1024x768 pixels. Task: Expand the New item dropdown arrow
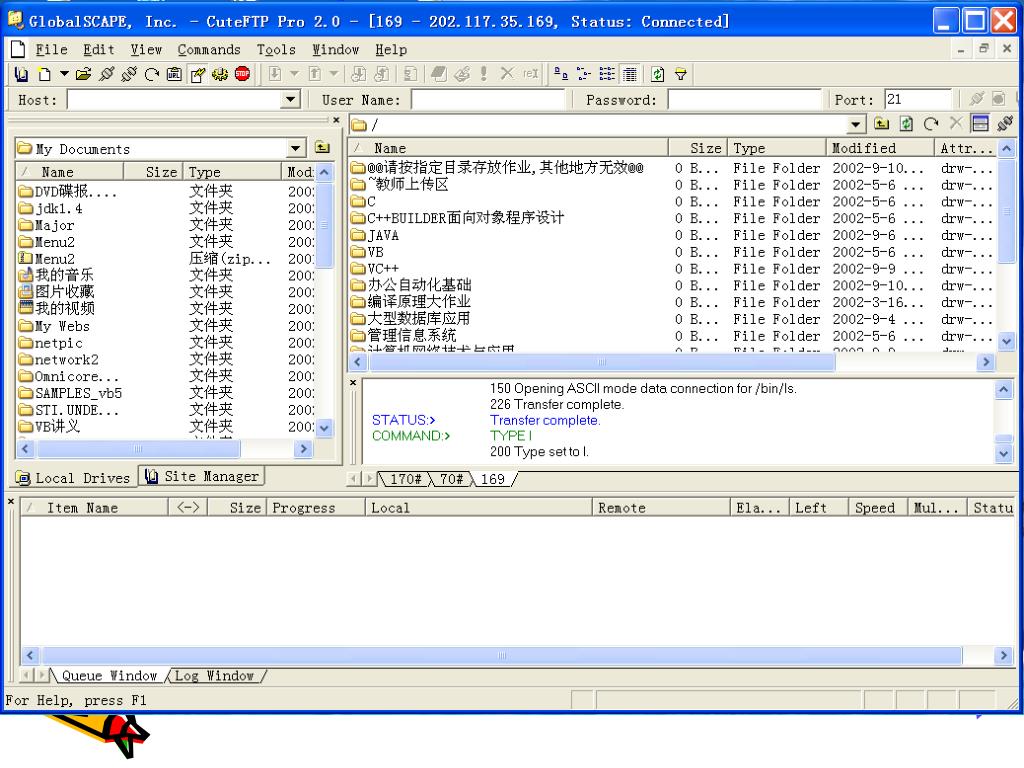[64, 74]
